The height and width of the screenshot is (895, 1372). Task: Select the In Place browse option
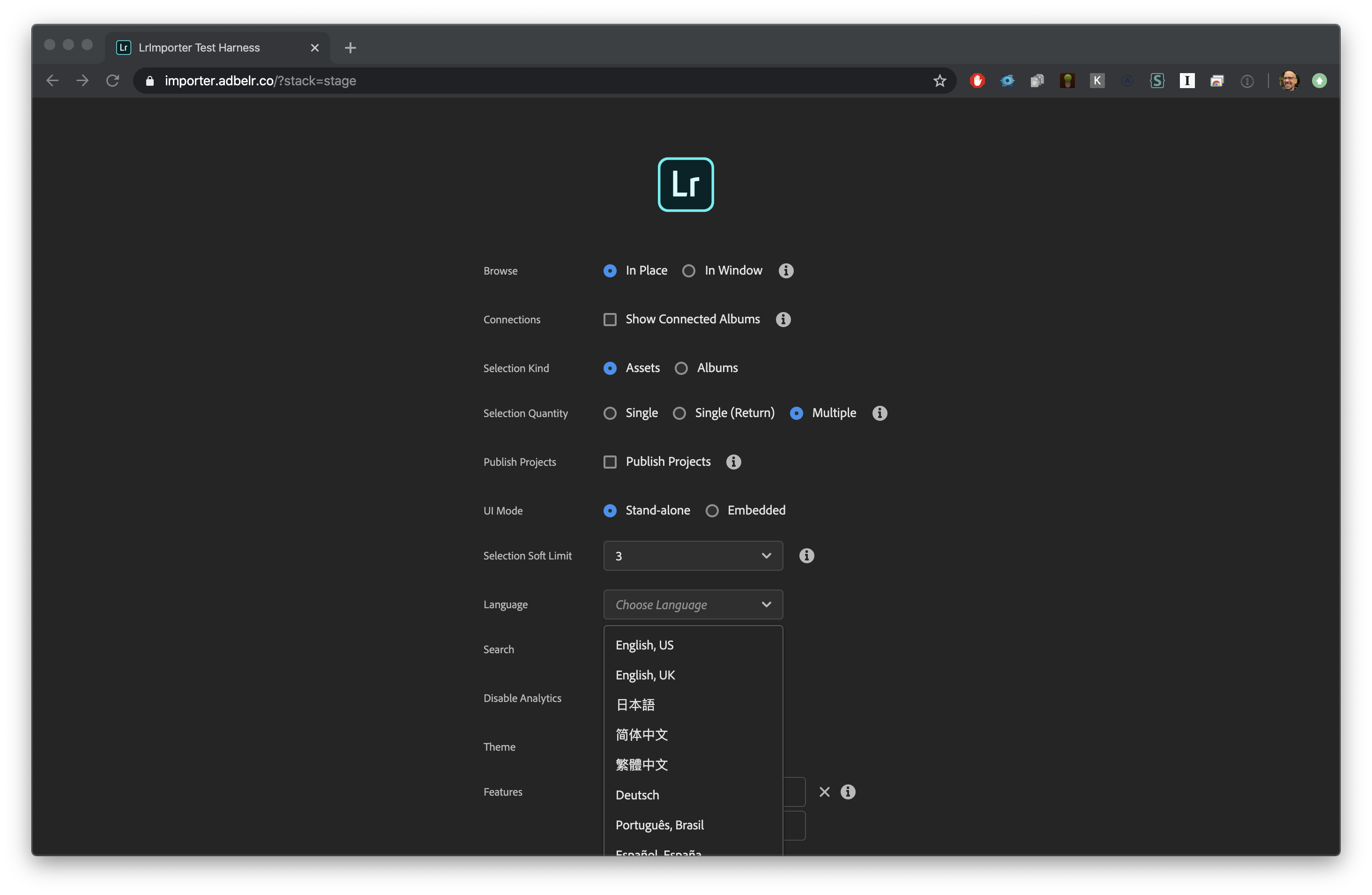coord(635,270)
